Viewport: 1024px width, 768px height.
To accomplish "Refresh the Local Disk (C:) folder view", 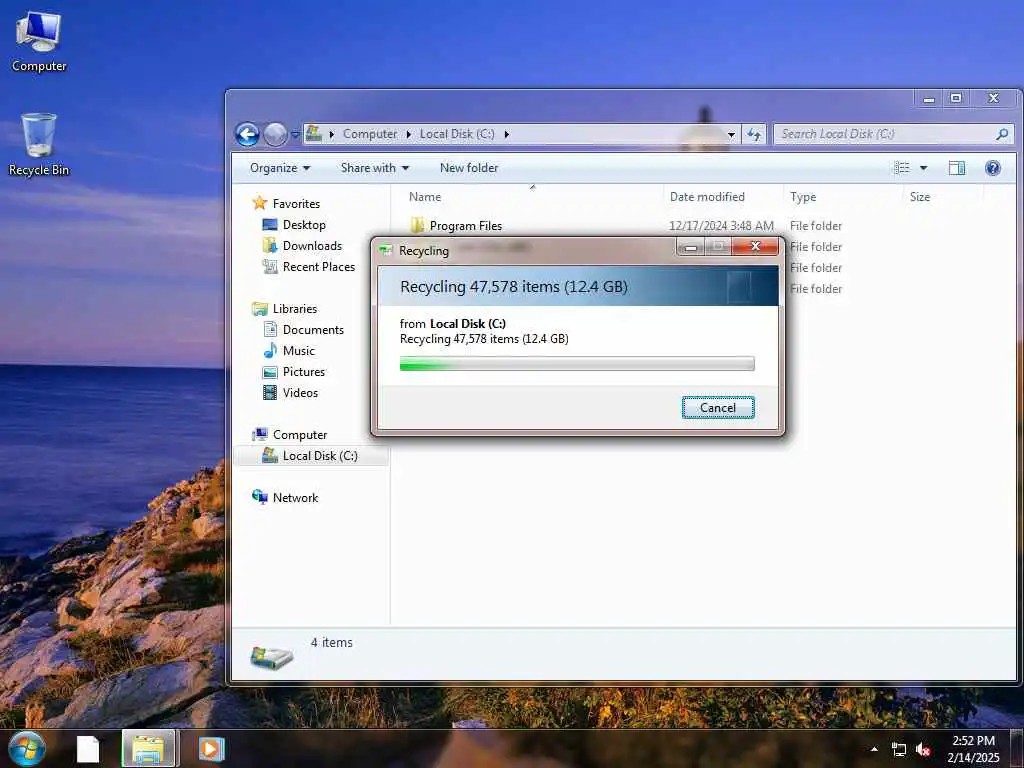I will [x=754, y=135].
